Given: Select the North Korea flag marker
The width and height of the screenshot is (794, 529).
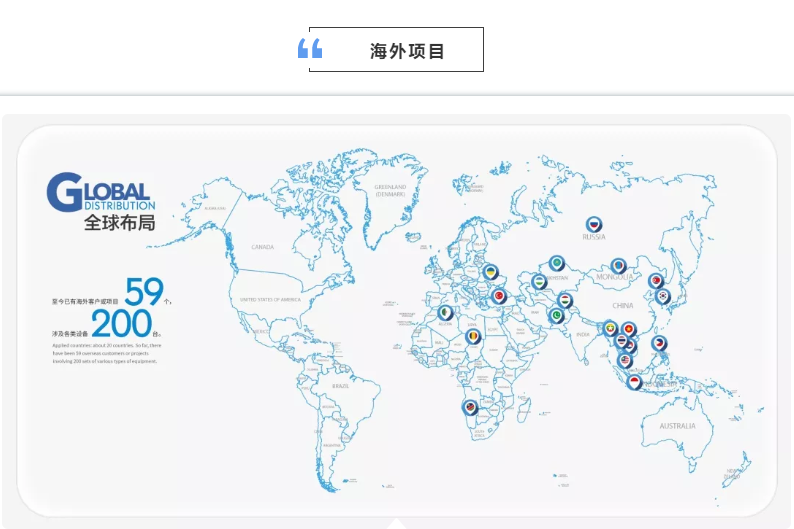Looking at the screenshot, I should click(656, 281).
